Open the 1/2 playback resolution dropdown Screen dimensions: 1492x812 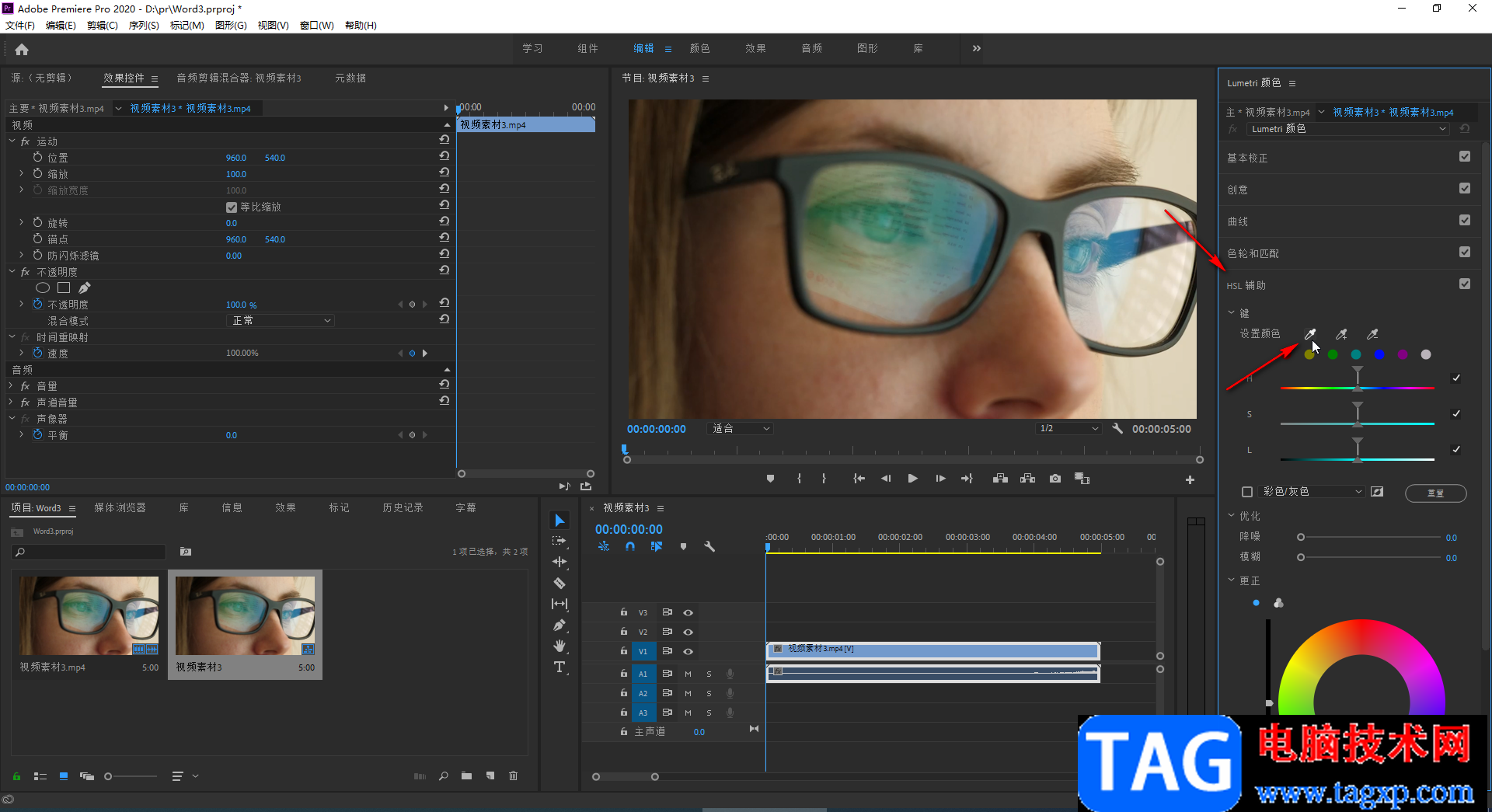tap(1069, 428)
